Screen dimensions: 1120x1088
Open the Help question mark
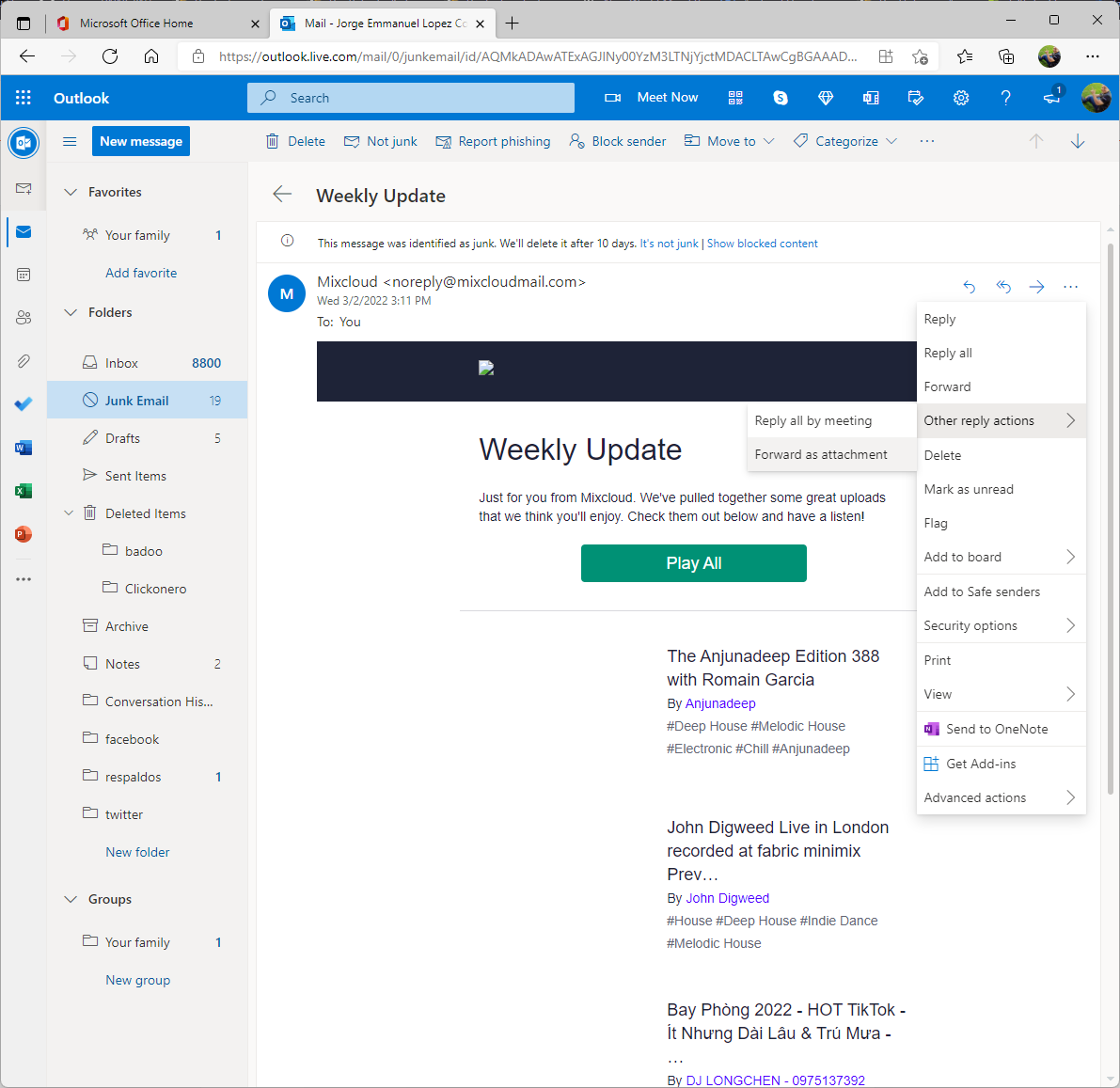(1005, 98)
